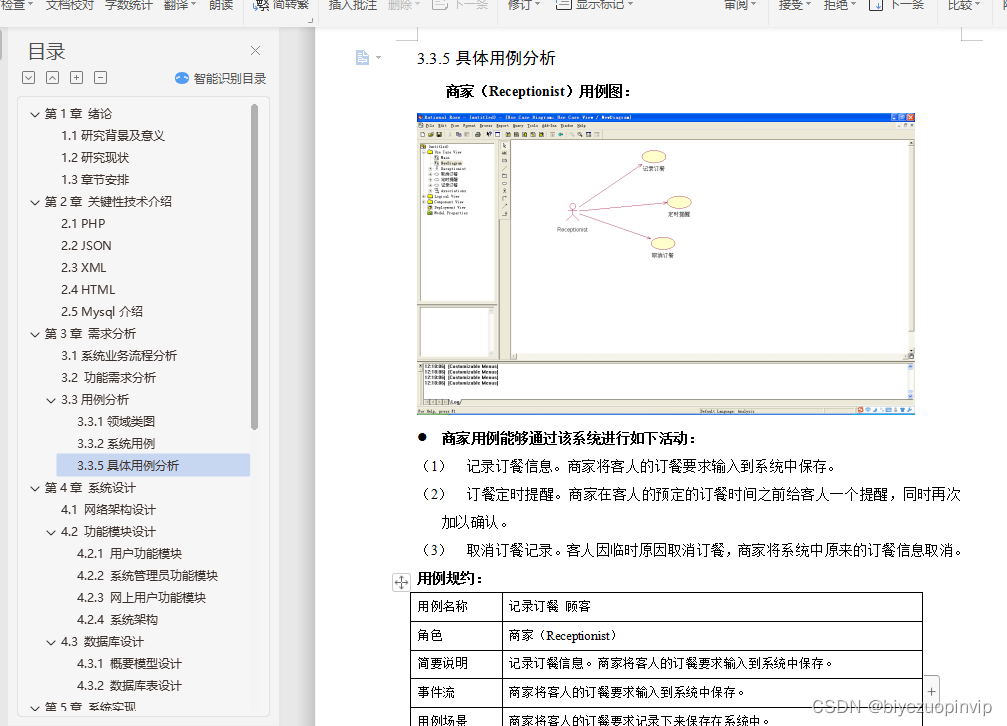Click the table cell 事件流

457,693
